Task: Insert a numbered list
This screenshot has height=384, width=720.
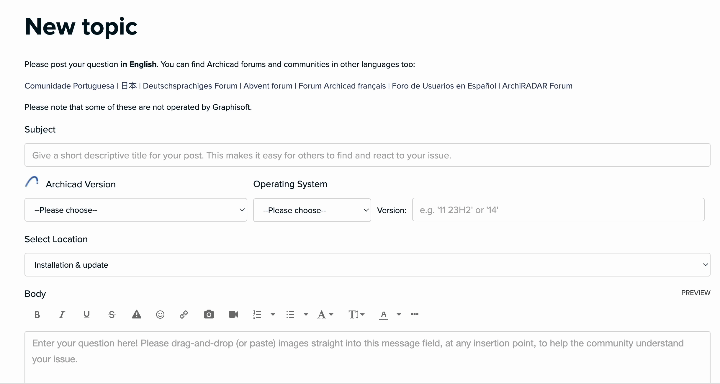Action: coord(257,315)
